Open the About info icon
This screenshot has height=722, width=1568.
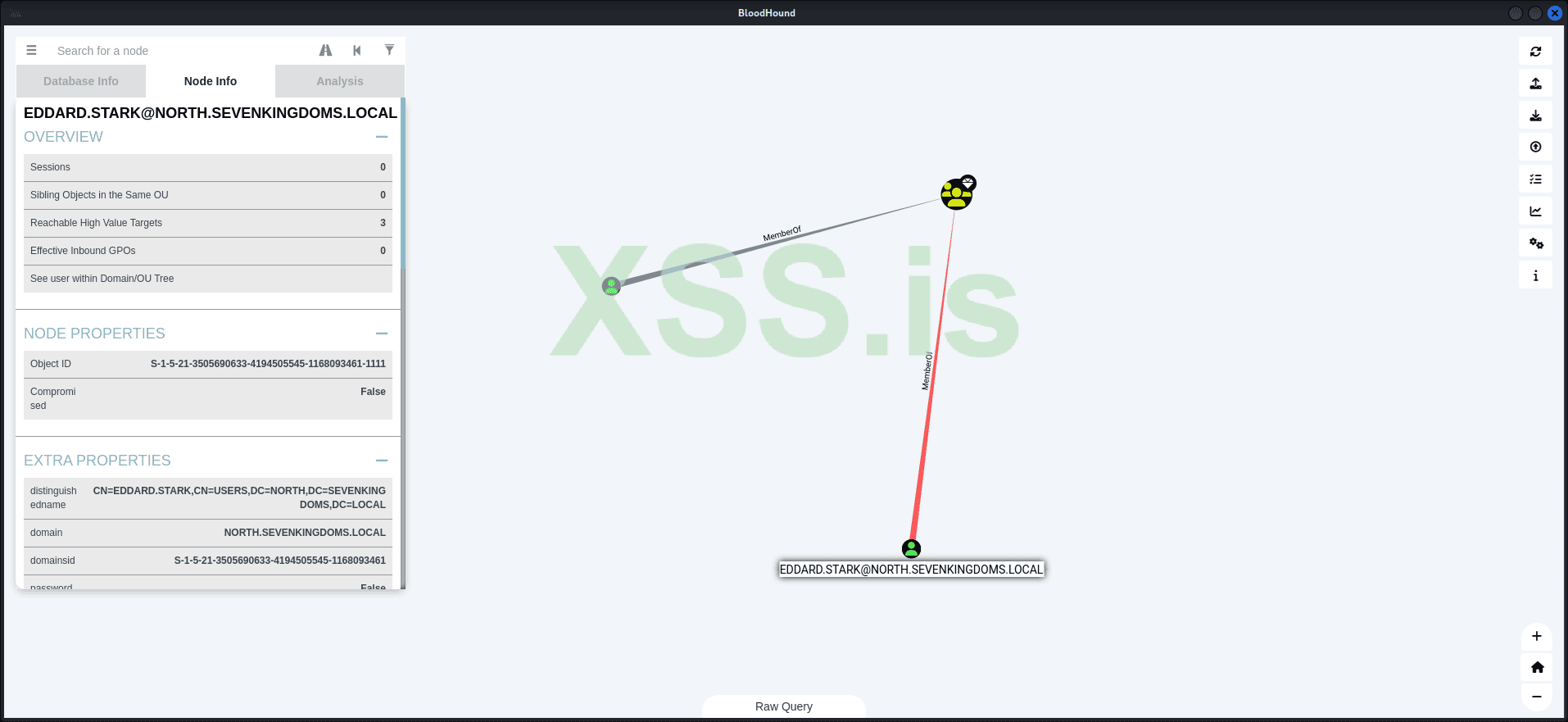pos(1535,275)
